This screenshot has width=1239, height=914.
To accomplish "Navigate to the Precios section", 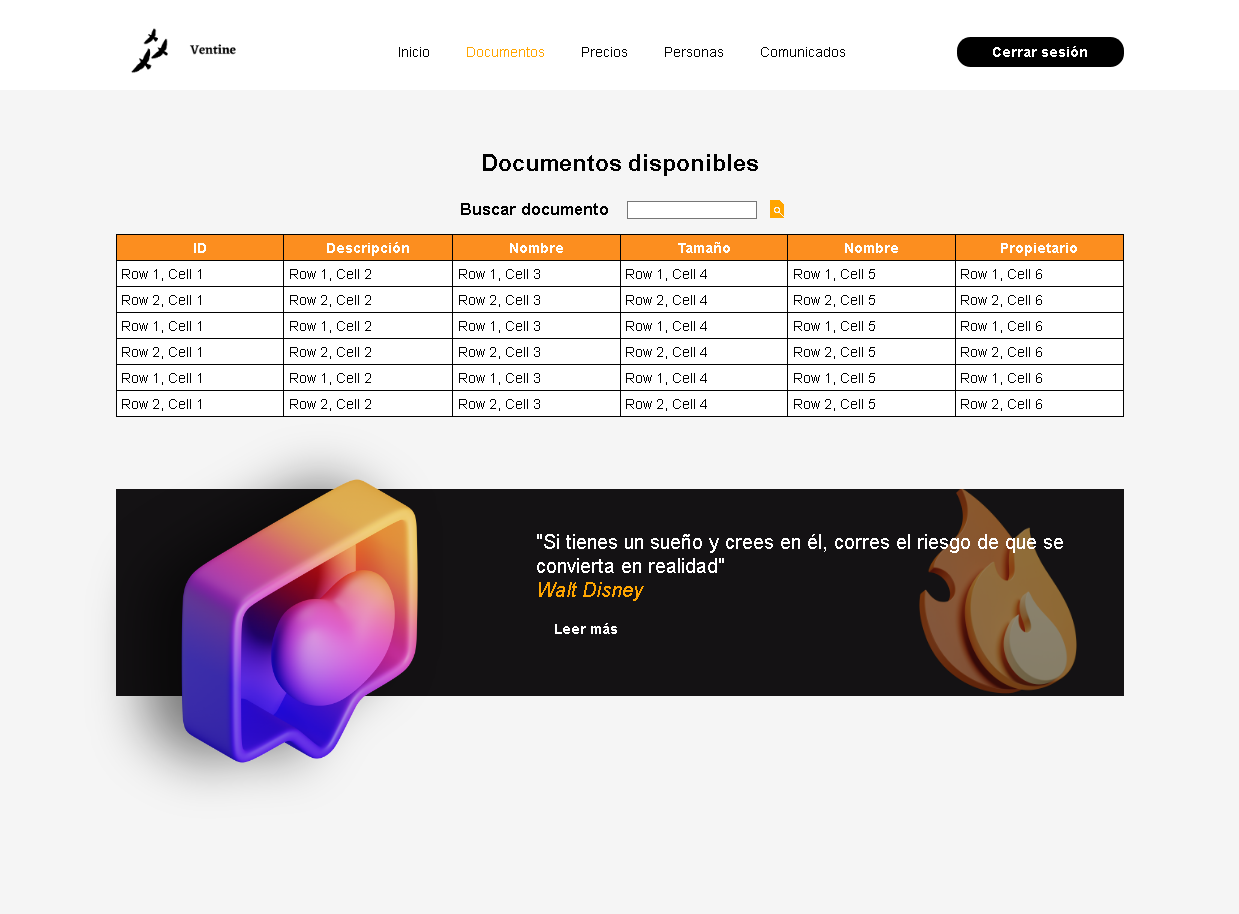I will (604, 53).
